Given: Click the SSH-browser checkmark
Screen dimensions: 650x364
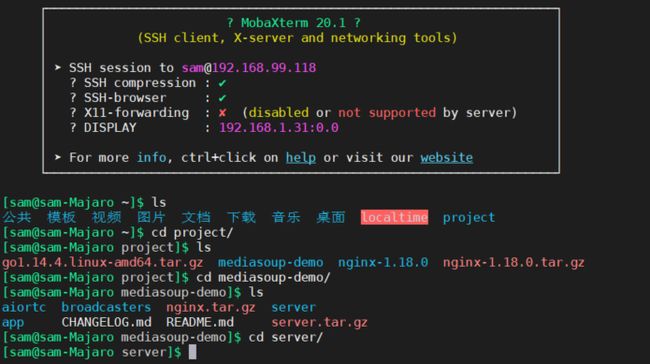Looking at the screenshot, I should tap(223, 98).
